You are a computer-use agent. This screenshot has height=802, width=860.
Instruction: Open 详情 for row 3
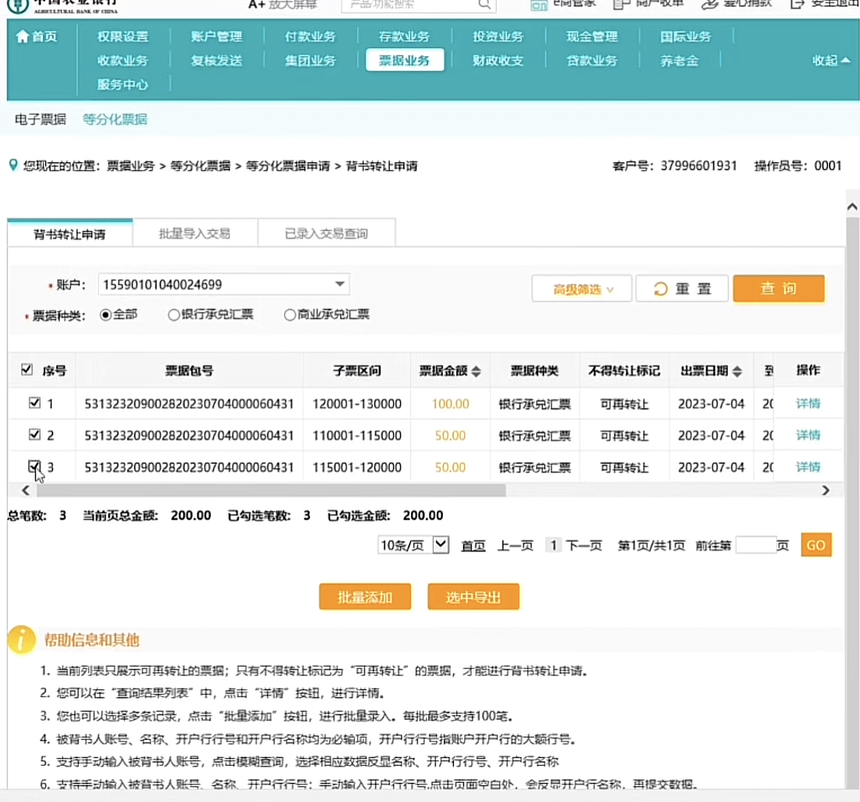point(808,467)
